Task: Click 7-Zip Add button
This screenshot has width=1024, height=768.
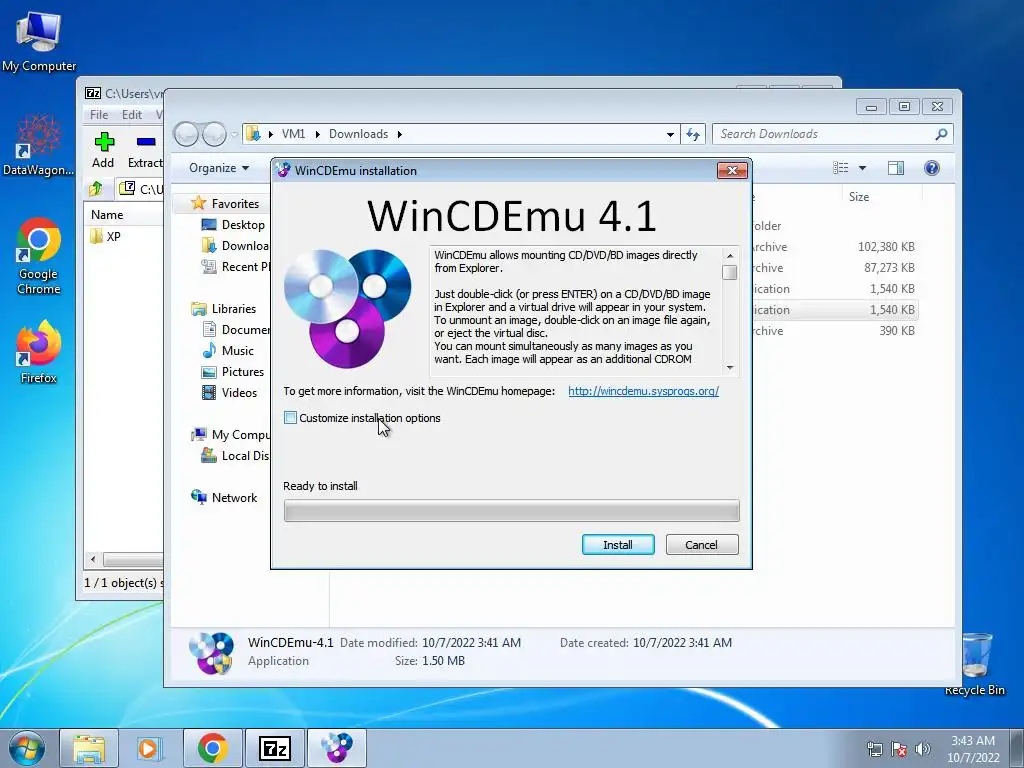Action: tap(103, 150)
